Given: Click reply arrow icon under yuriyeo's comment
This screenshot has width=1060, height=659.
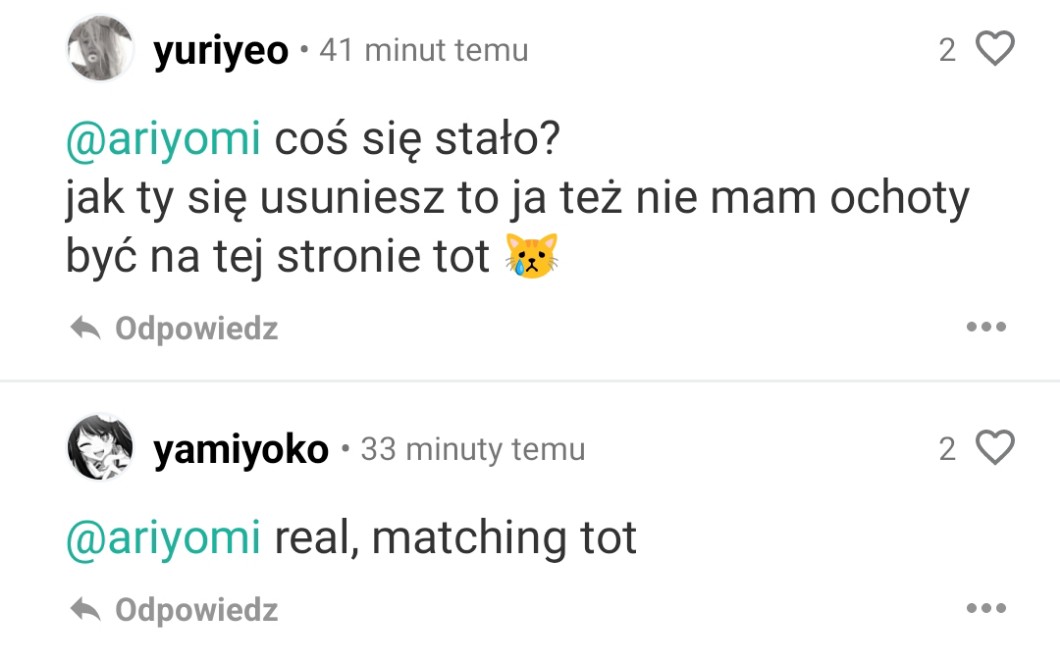Looking at the screenshot, I should (x=87, y=328).
